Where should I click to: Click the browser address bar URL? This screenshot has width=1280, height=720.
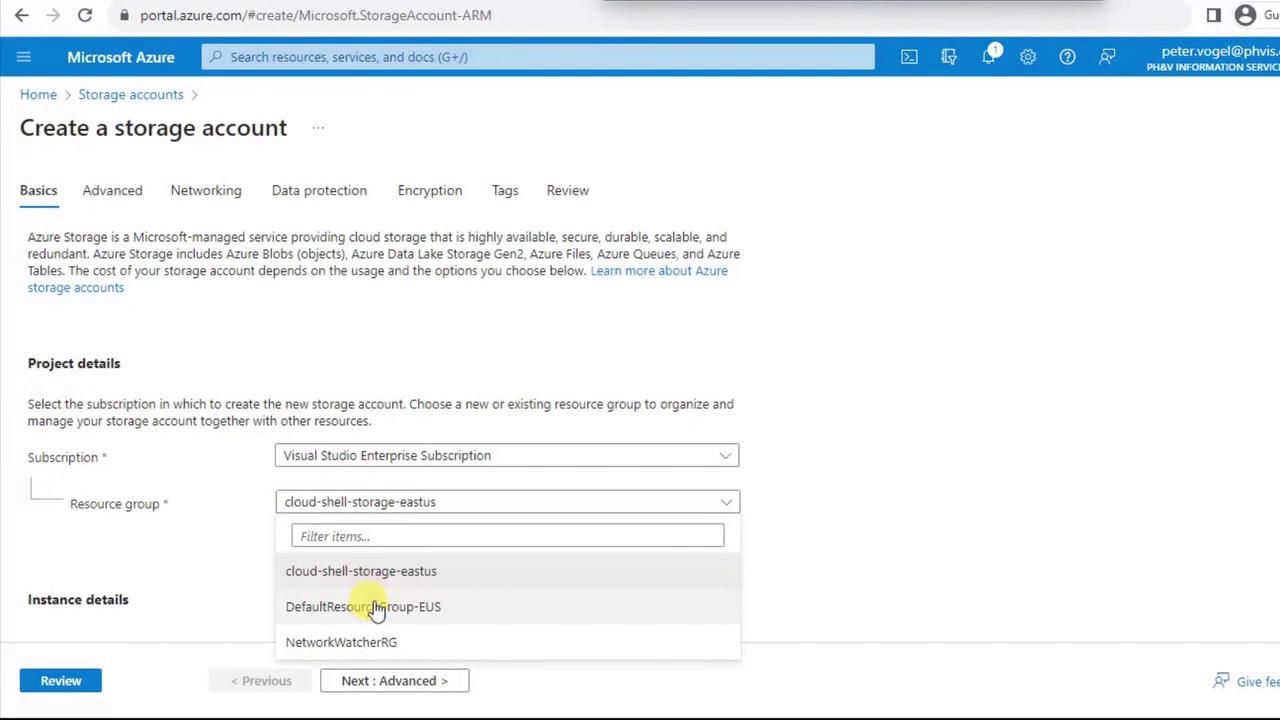tap(316, 15)
